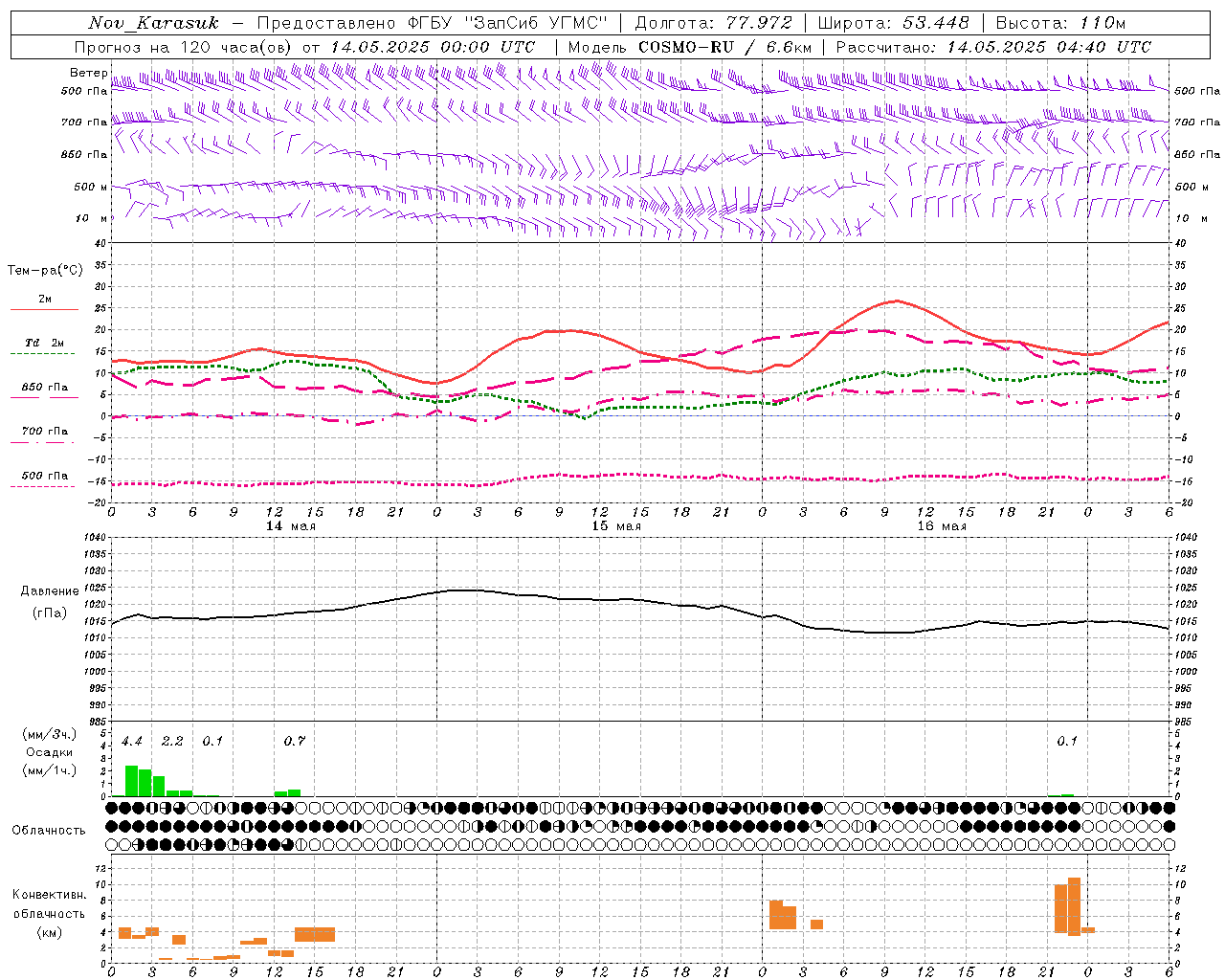Screen dimensions: 1225x980
Task: Click the '0.7' precipitation total value
Action: (x=295, y=742)
